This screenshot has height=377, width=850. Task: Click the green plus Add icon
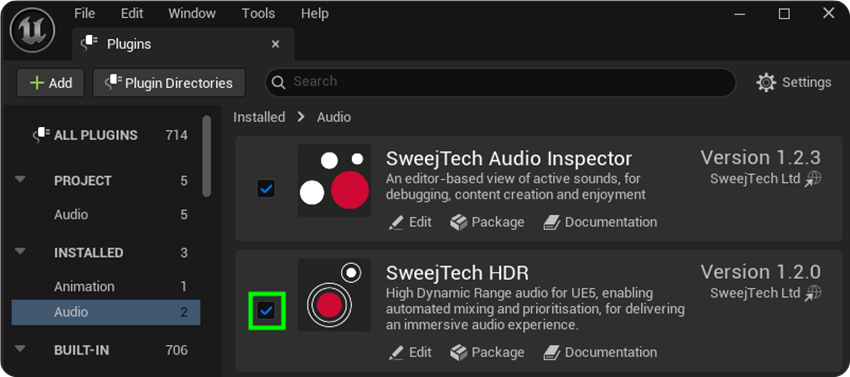(x=36, y=83)
